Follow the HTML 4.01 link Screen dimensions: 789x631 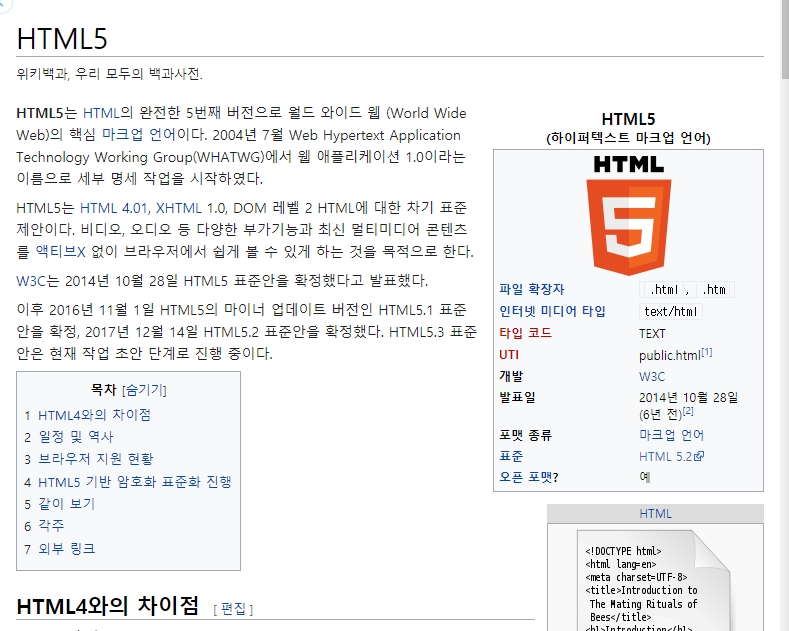(113, 208)
